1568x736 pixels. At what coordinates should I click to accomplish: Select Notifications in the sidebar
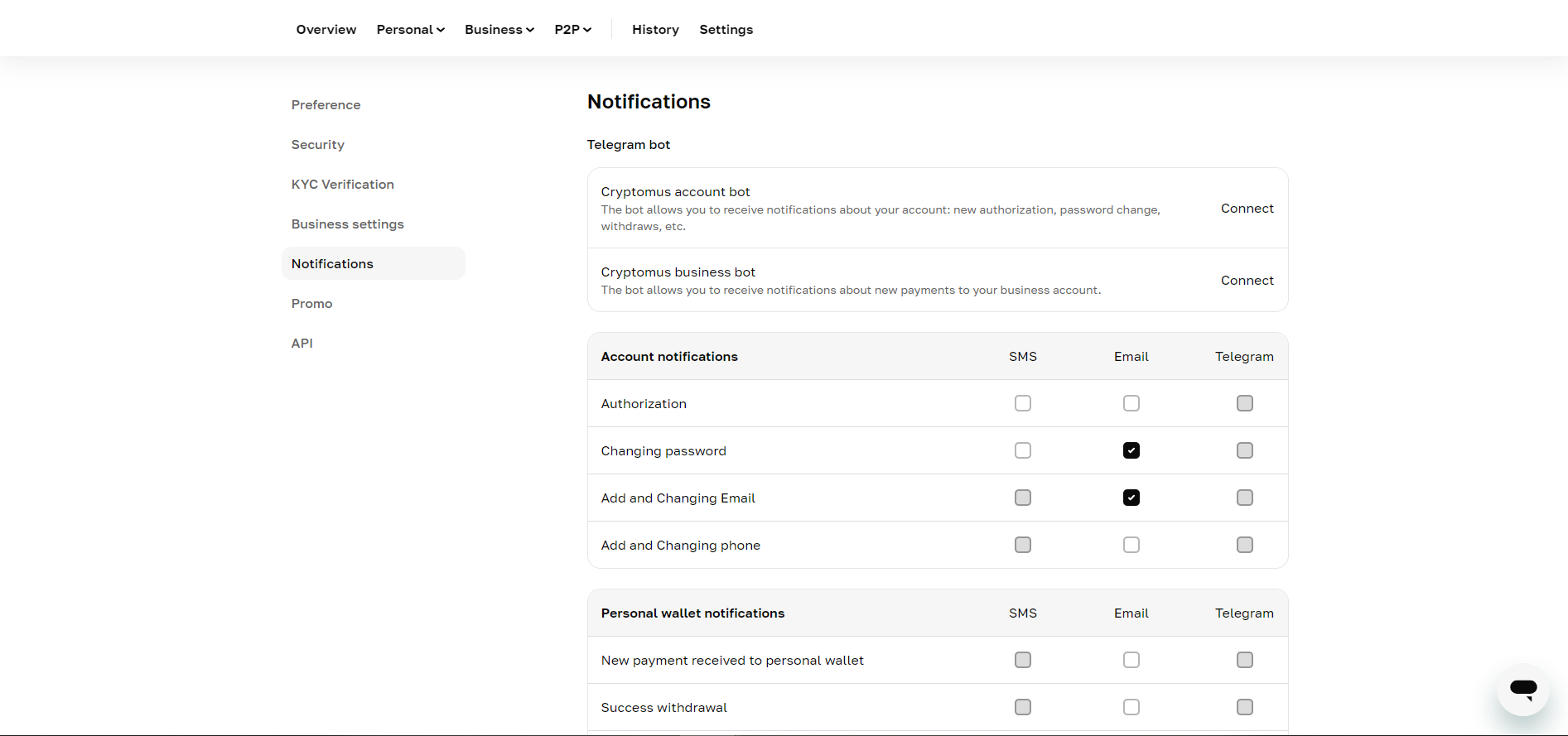pos(374,263)
